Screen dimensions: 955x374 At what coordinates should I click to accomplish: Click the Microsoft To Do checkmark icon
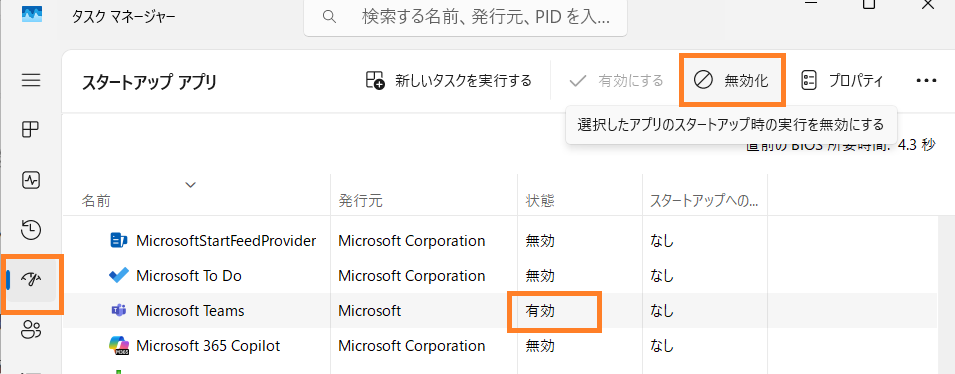pos(118,275)
